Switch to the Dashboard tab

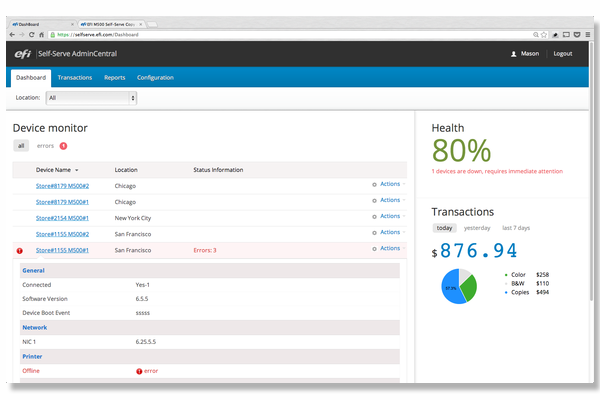31,78
